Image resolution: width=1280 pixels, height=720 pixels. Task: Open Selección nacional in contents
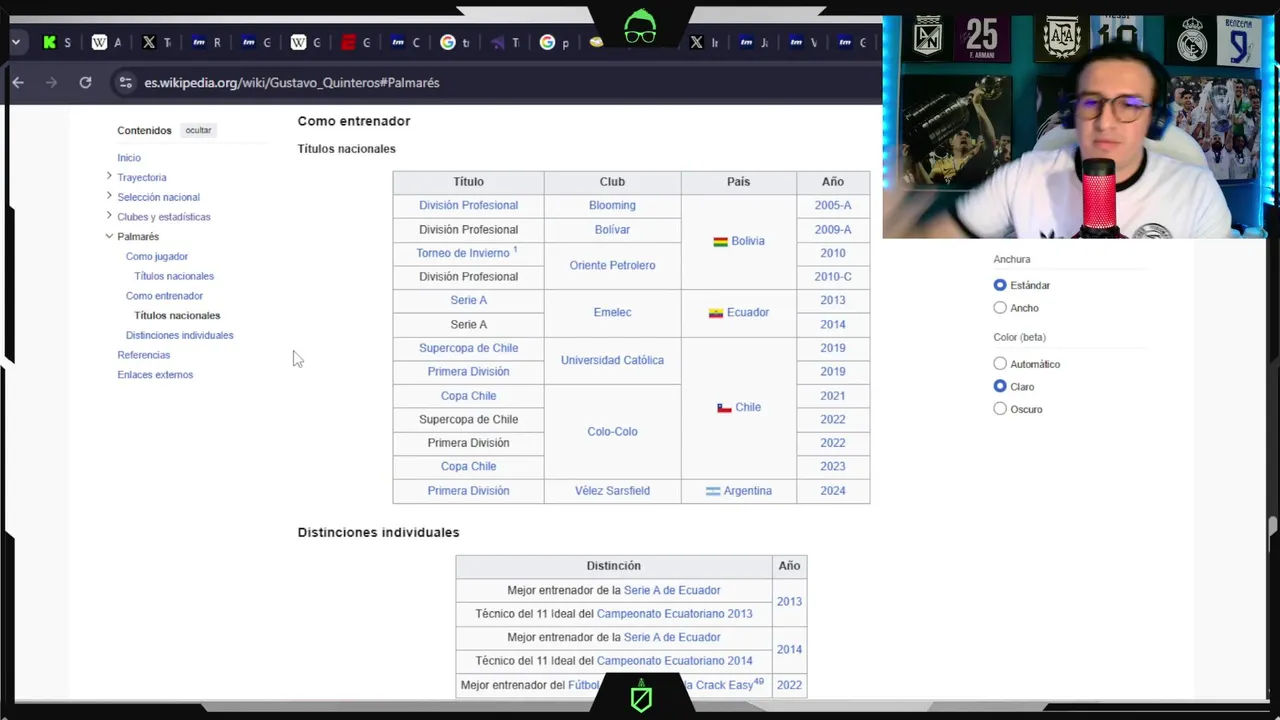pos(158,197)
